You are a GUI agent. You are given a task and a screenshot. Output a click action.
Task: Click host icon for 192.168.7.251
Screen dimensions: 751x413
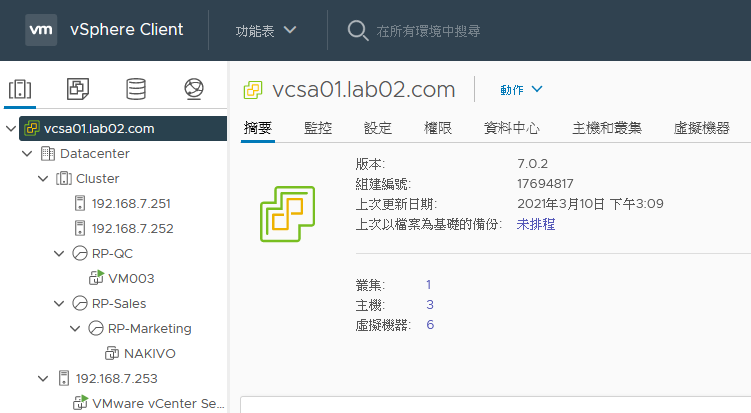[x=80, y=203]
